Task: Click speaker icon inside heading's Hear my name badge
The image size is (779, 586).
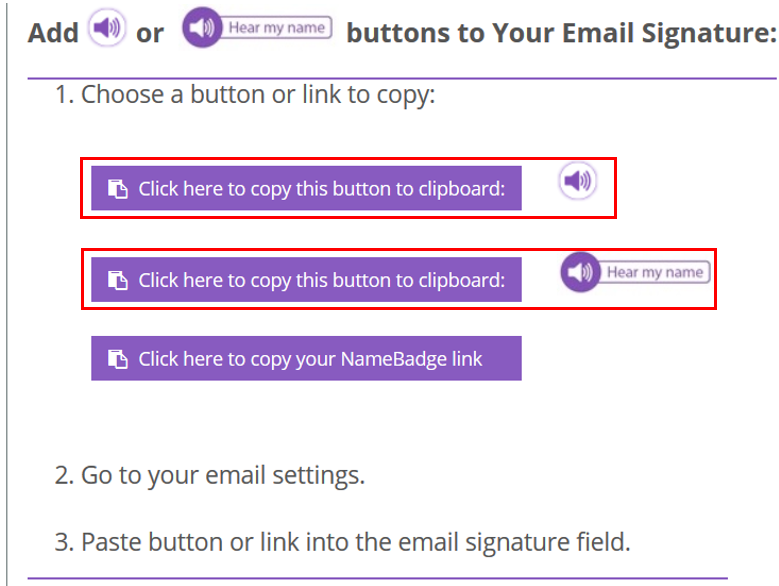Action: tap(201, 28)
